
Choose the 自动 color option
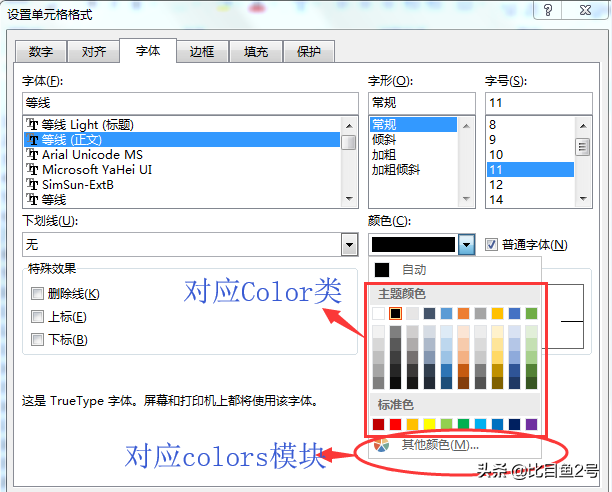(455, 270)
